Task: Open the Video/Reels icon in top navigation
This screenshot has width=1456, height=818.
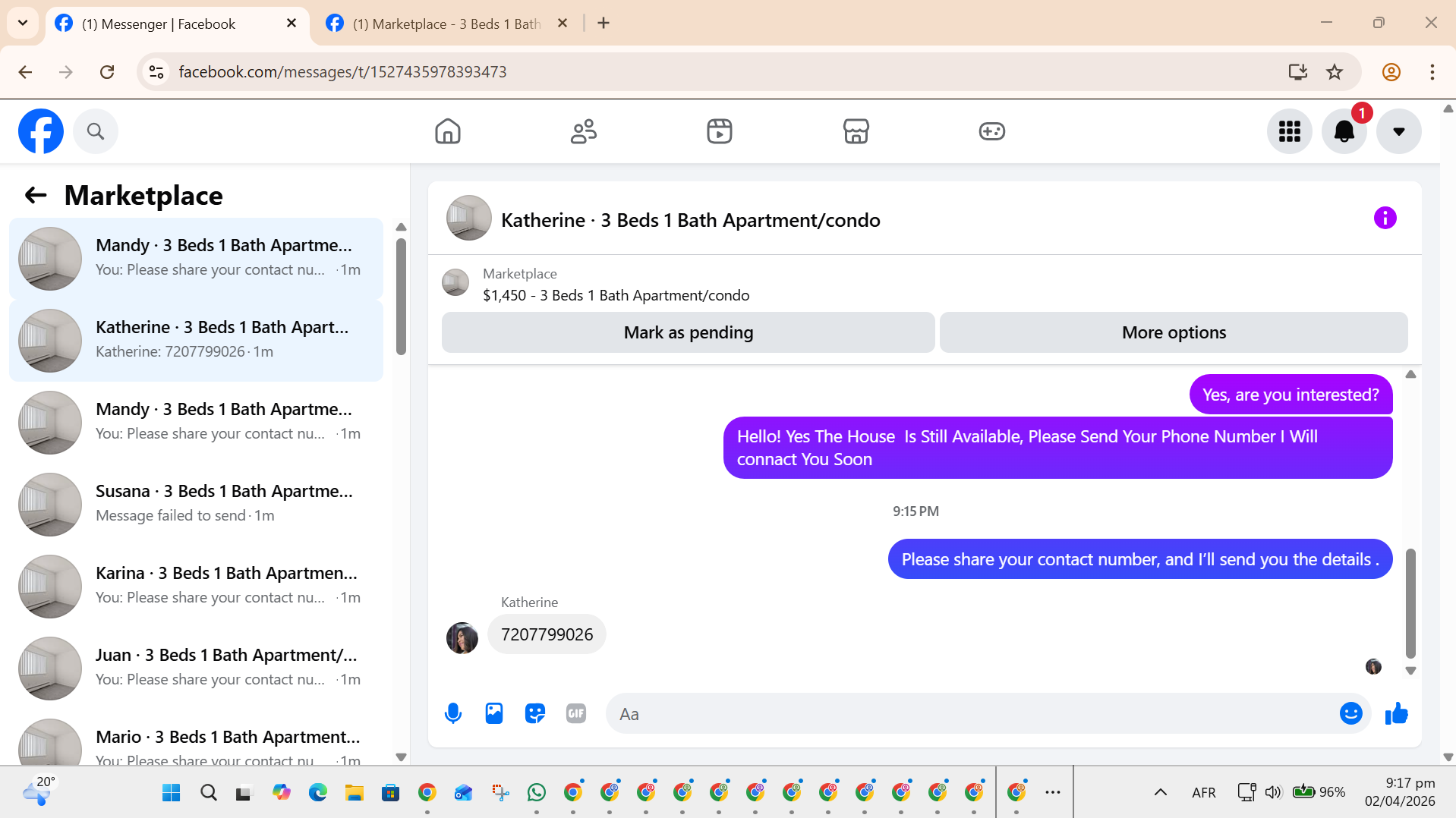Action: [720, 131]
